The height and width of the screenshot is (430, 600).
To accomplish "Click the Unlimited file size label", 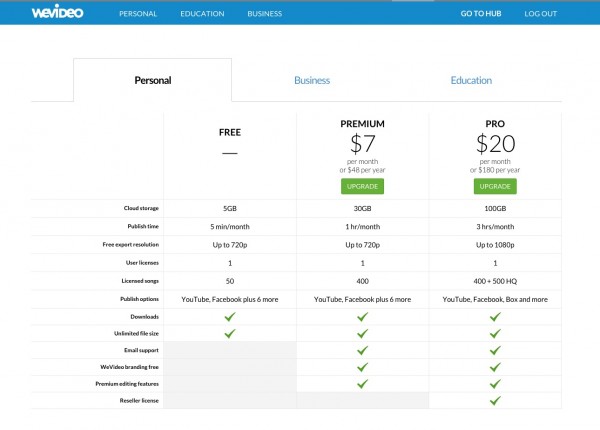I will pyautogui.click(x=136, y=334).
